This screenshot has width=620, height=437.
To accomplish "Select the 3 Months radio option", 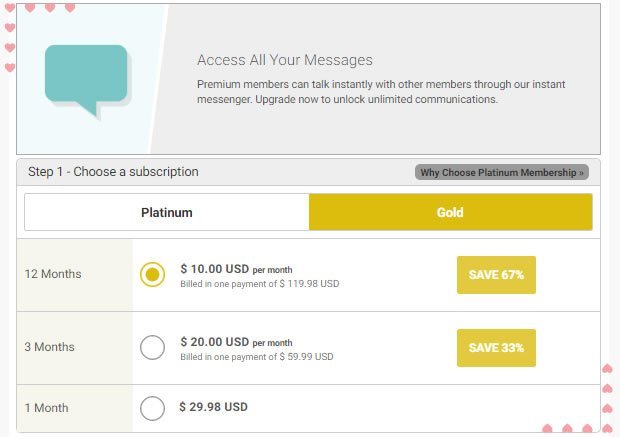I will [x=152, y=347].
